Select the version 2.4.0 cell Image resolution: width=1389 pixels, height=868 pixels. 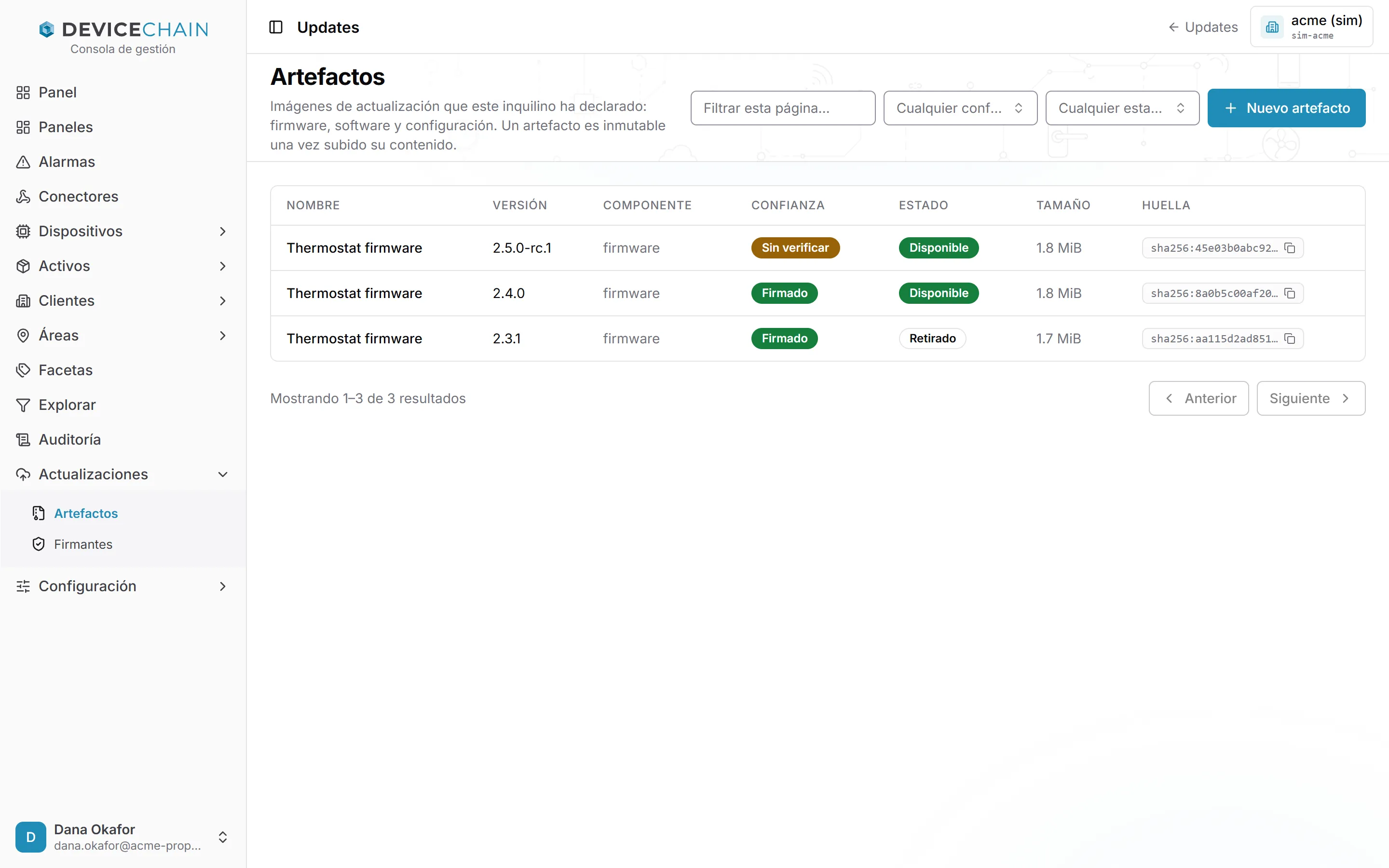(x=508, y=293)
